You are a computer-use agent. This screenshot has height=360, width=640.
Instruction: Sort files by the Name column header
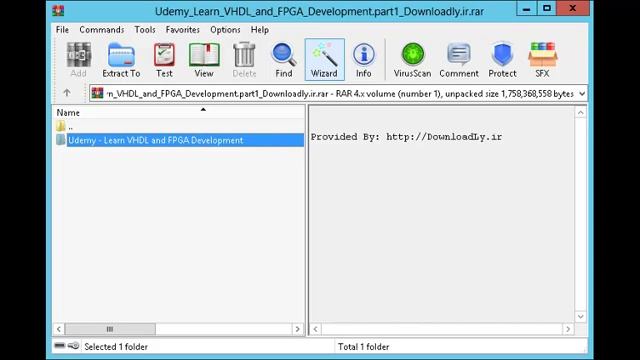click(179, 112)
